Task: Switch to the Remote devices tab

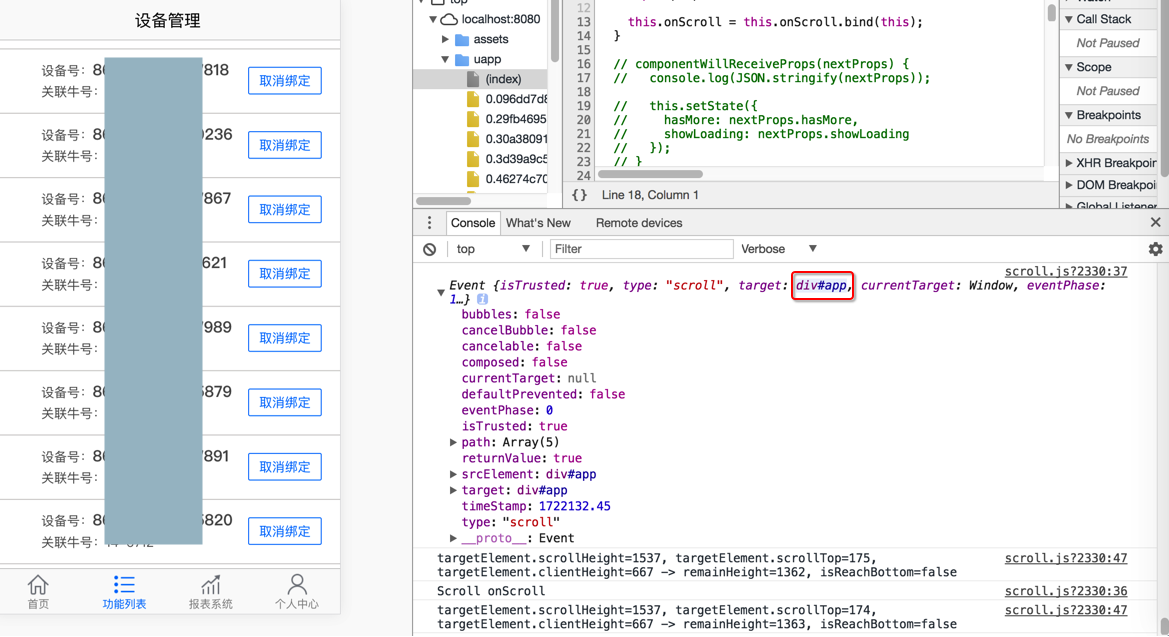Action: pos(639,223)
